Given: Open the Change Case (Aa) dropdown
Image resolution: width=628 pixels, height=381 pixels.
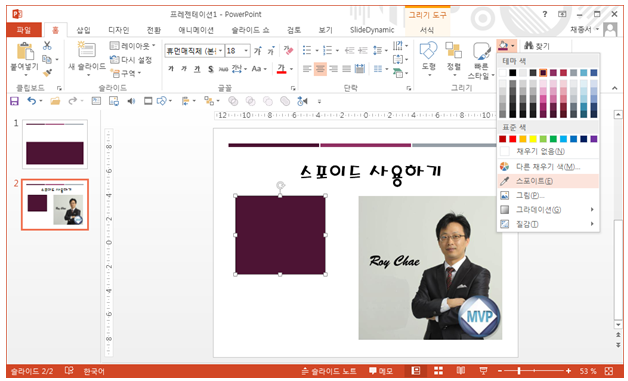Looking at the screenshot, I should pos(259,69).
